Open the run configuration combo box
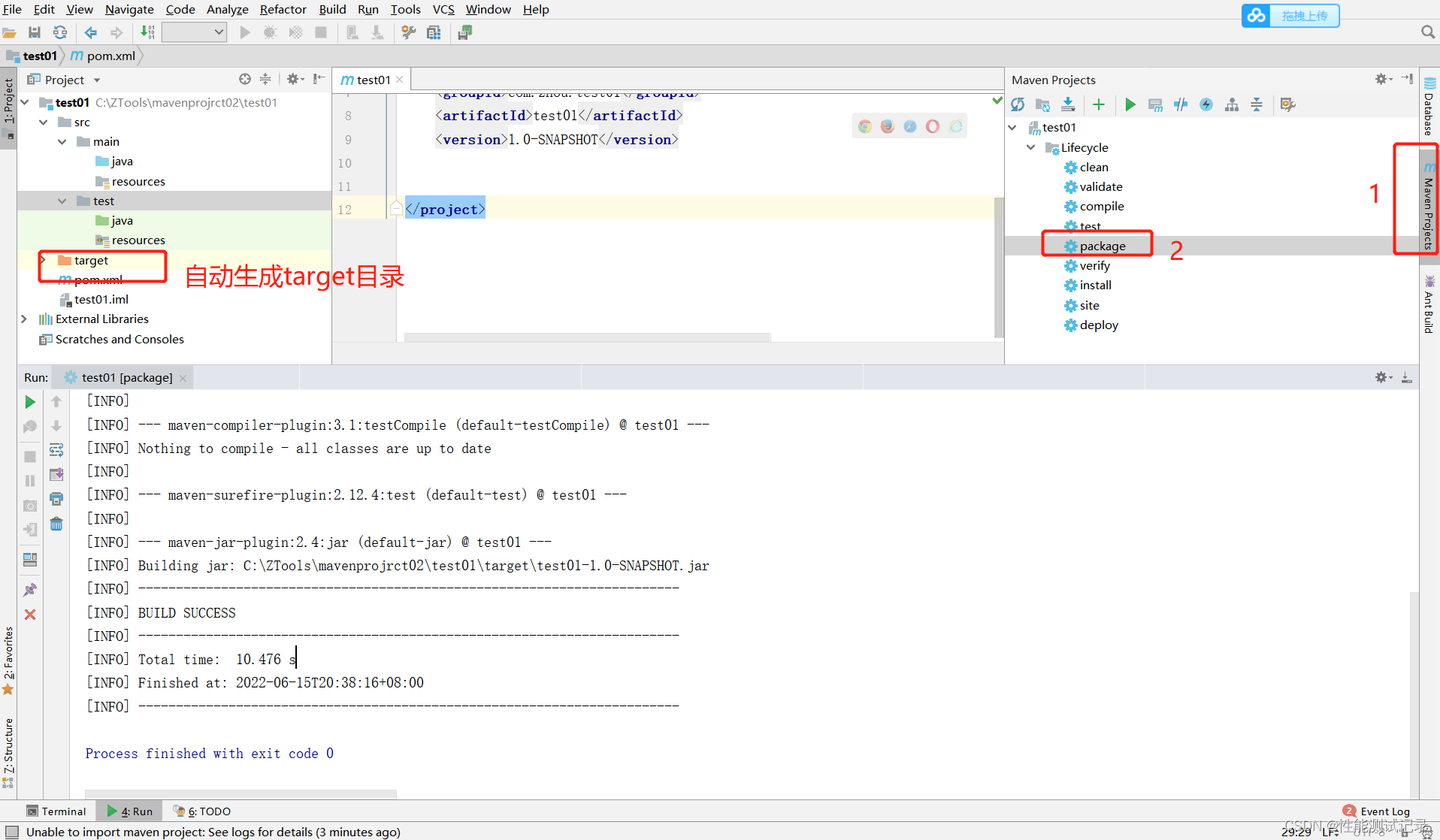This screenshot has height=840, width=1440. click(194, 32)
